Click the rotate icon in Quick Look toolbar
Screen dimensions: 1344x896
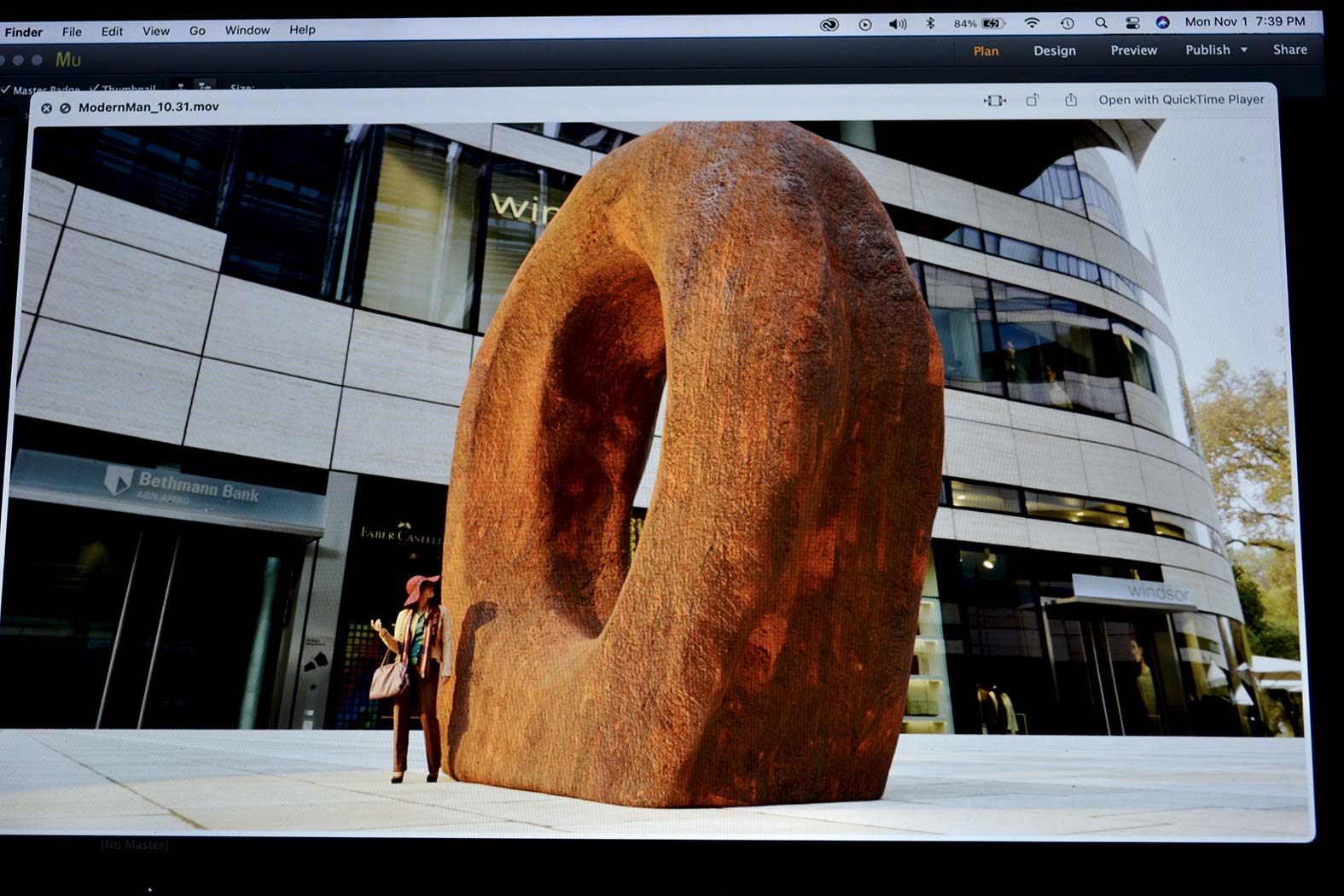[x=1032, y=101]
